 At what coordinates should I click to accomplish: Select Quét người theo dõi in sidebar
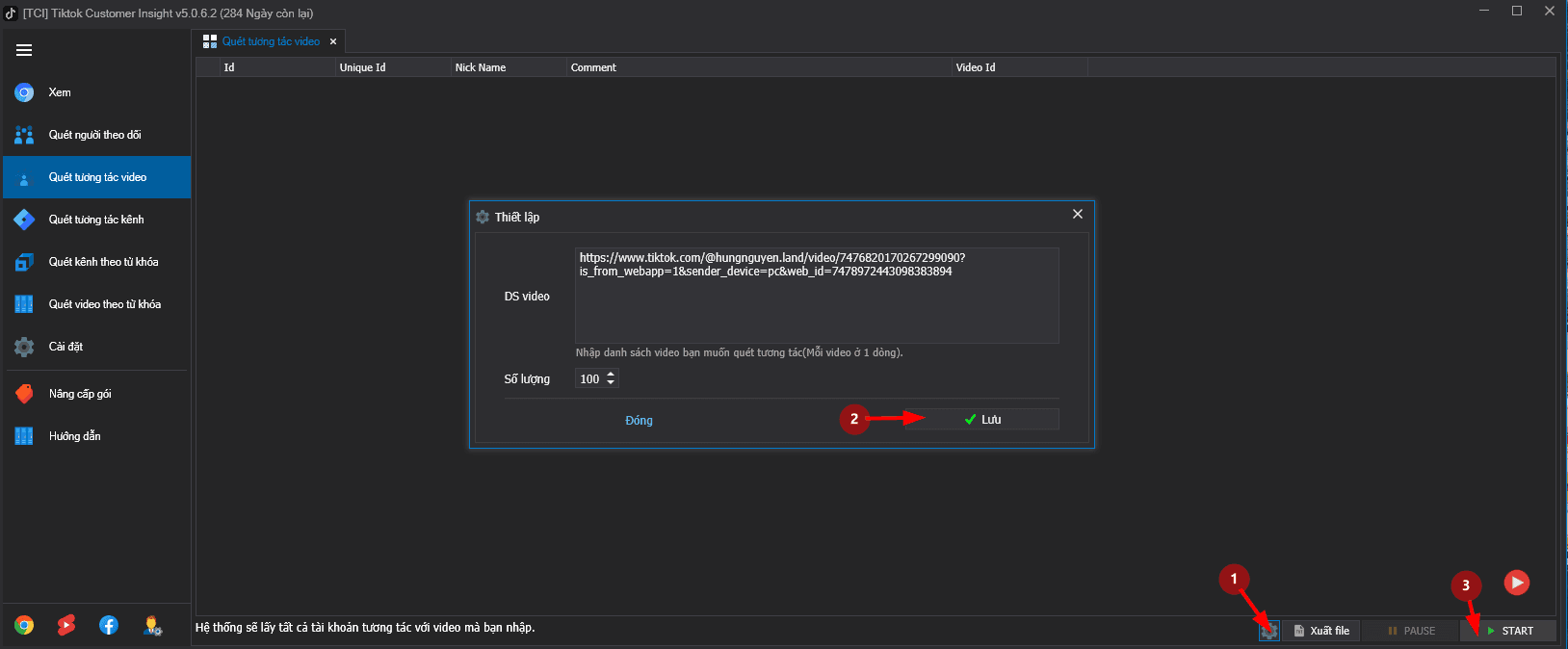[x=97, y=135]
